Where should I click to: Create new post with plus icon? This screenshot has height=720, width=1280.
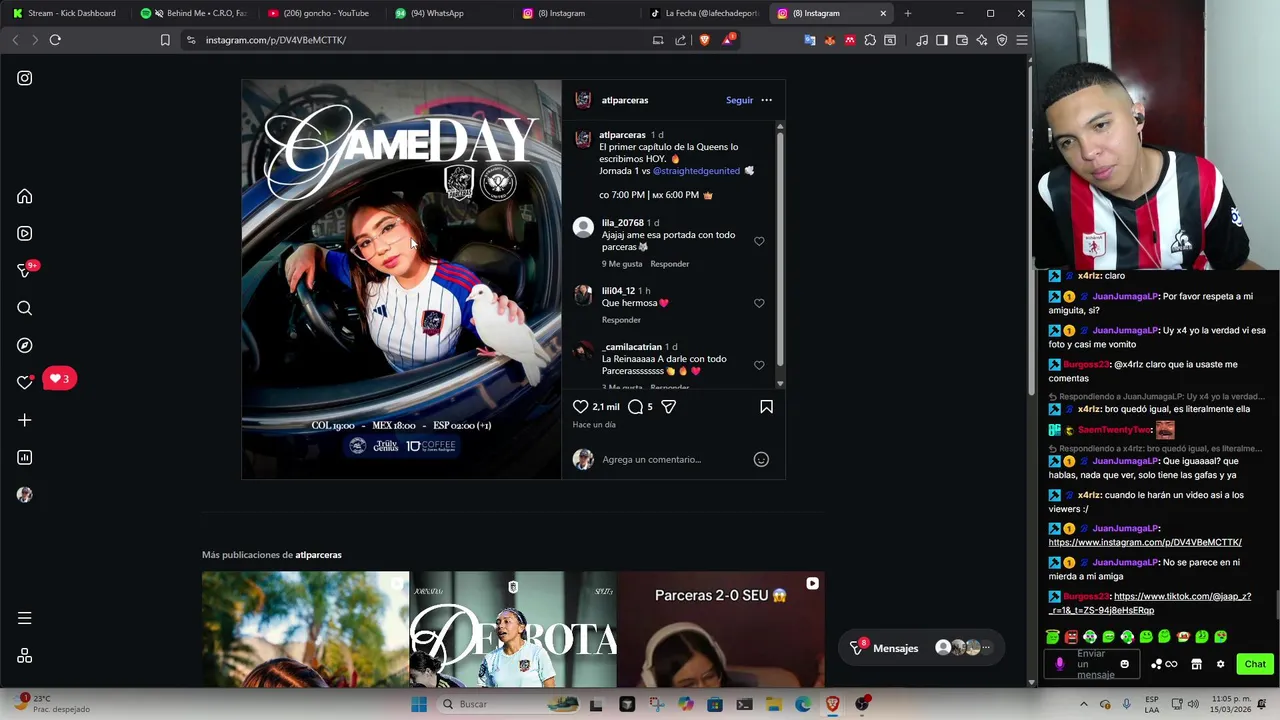pos(25,421)
